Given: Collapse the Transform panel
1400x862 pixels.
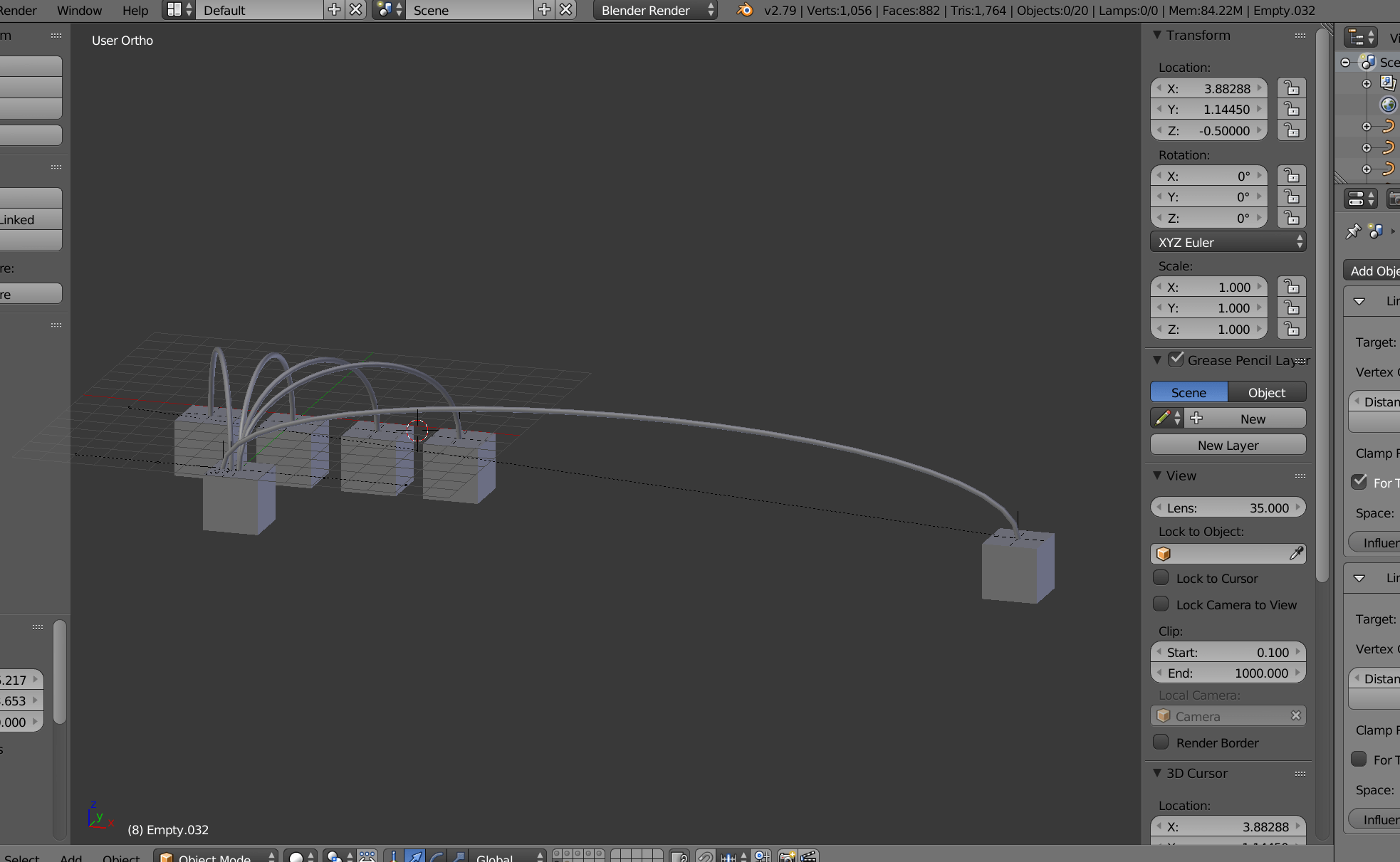Looking at the screenshot, I should point(1157,35).
